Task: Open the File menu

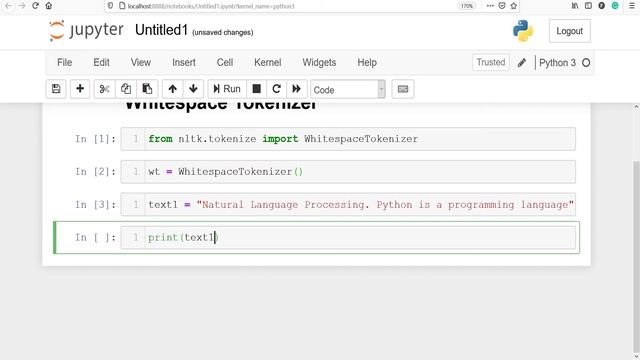Action: (x=64, y=62)
